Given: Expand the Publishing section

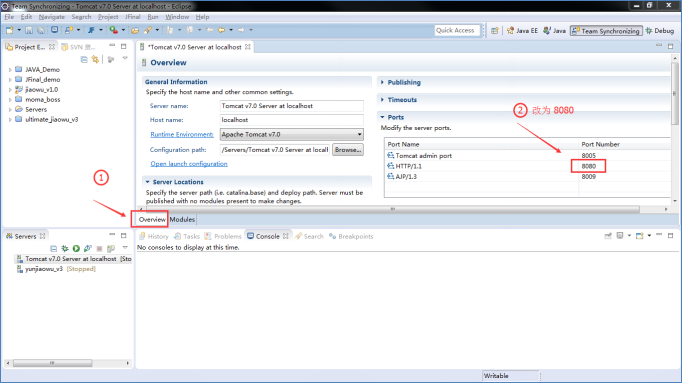Looking at the screenshot, I should [x=382, y=82].
